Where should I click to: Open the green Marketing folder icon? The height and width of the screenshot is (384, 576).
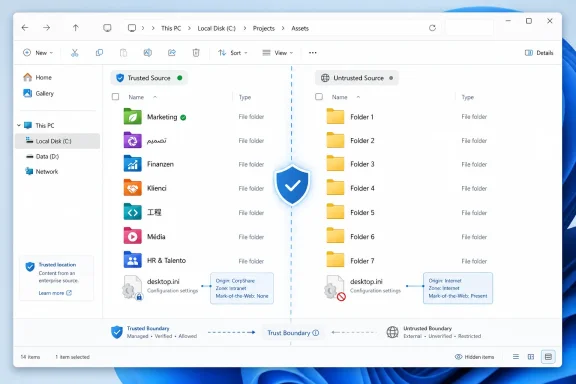132,116
